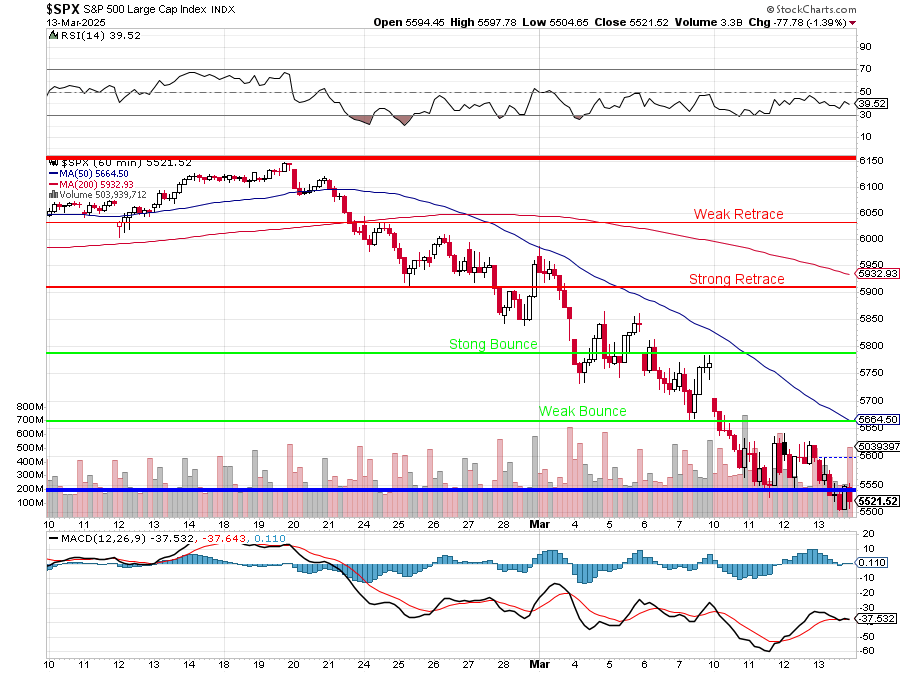Viewport: 900px width, 673px height.
Task: Select the "Strong Retrace" annotation label
Action: pyautogui.click(x=736, y=279)
